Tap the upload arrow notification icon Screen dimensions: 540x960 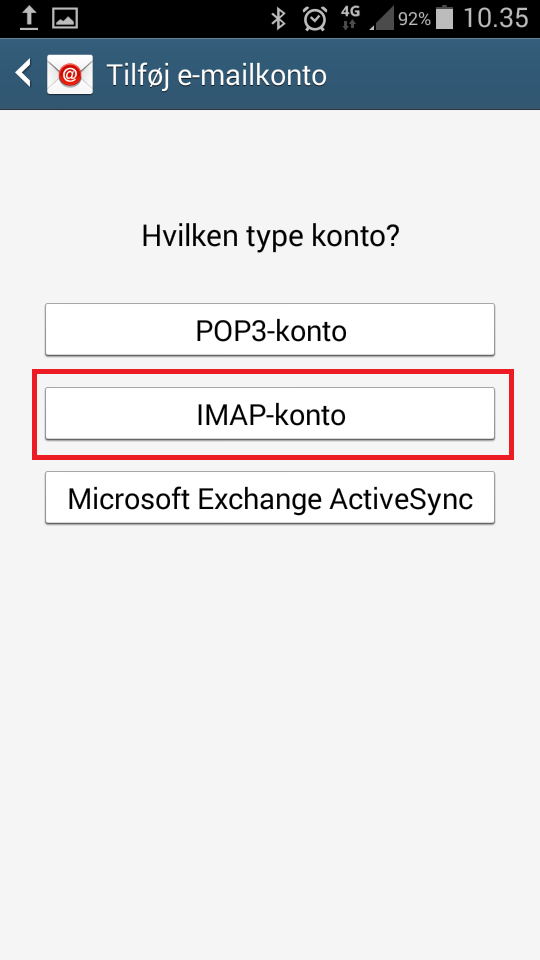(28, 18)
